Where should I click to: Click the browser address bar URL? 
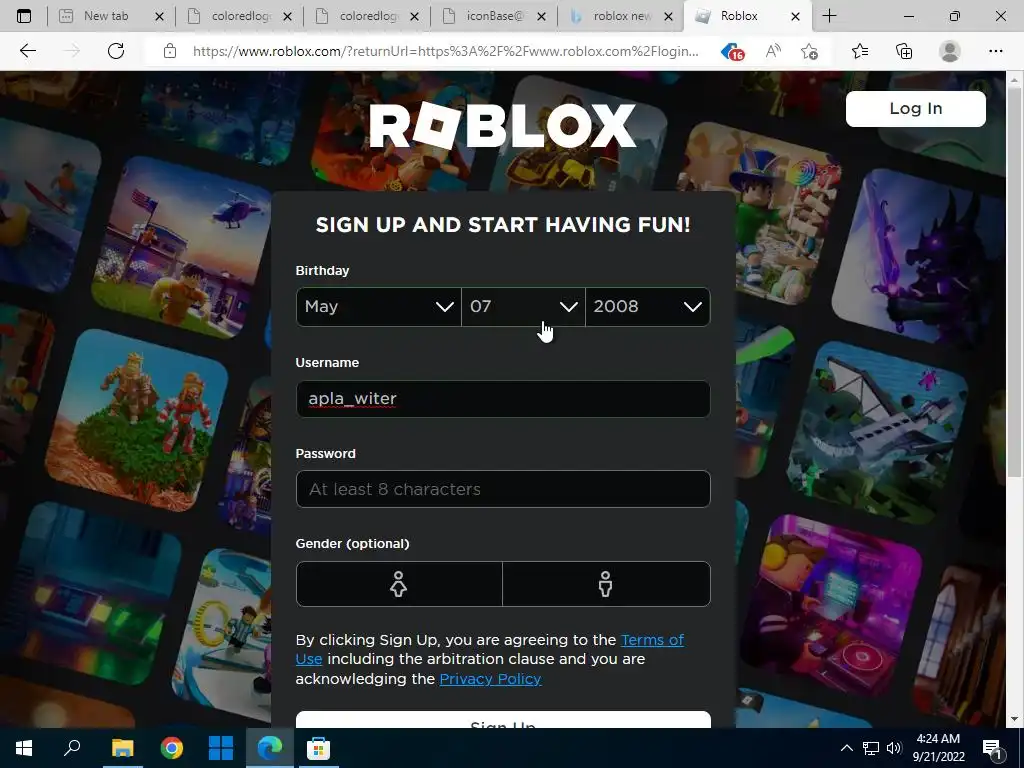click(445, 51)
